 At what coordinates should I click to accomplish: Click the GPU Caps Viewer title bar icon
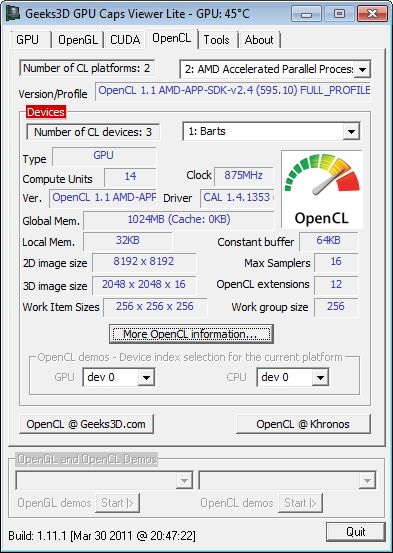click(x=13, y=13)
